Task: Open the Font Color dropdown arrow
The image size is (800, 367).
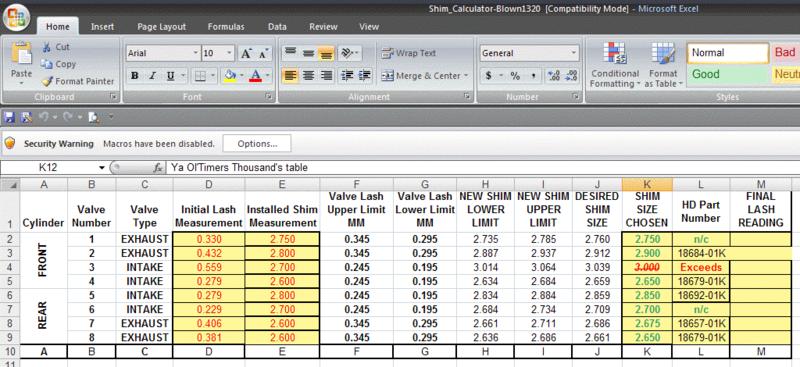Action: point(267,76)
